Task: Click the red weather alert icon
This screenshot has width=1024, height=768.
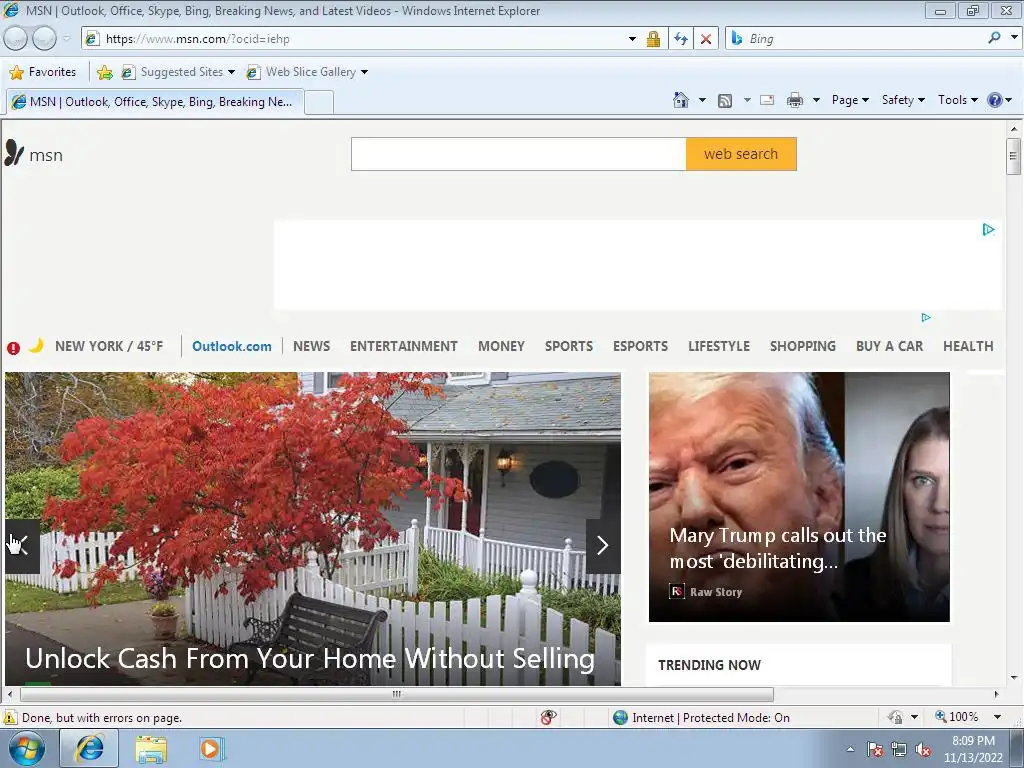Action: tap(13, 348)
